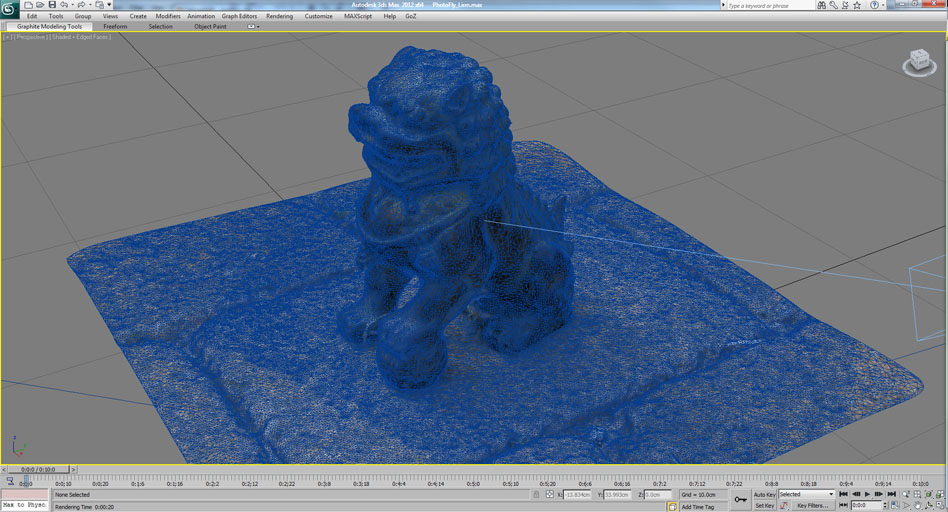
Task: Click the Y coordinate field
Action: [617, 494]
